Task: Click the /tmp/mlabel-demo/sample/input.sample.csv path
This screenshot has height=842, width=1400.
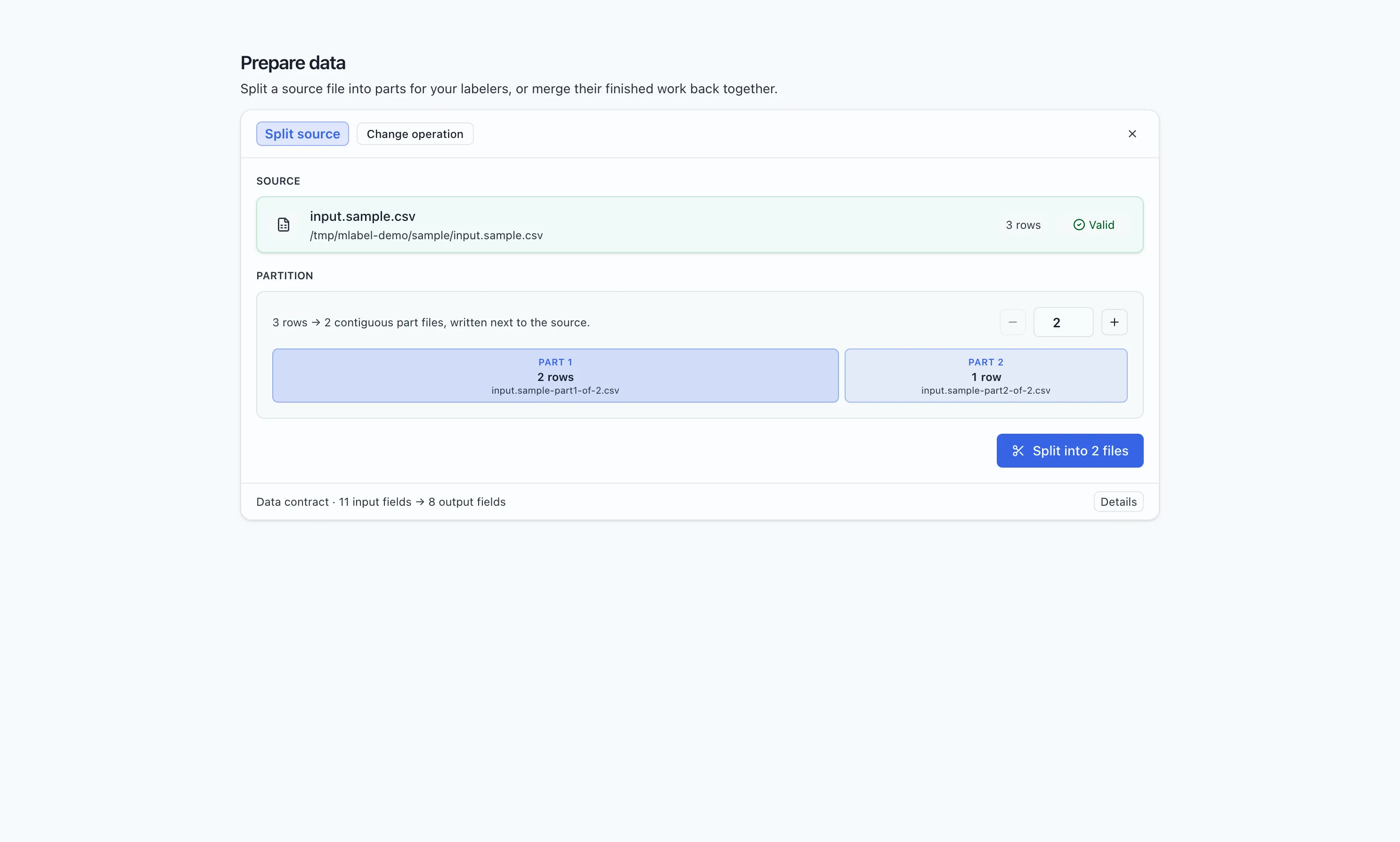Action: [x=426, y=235]
